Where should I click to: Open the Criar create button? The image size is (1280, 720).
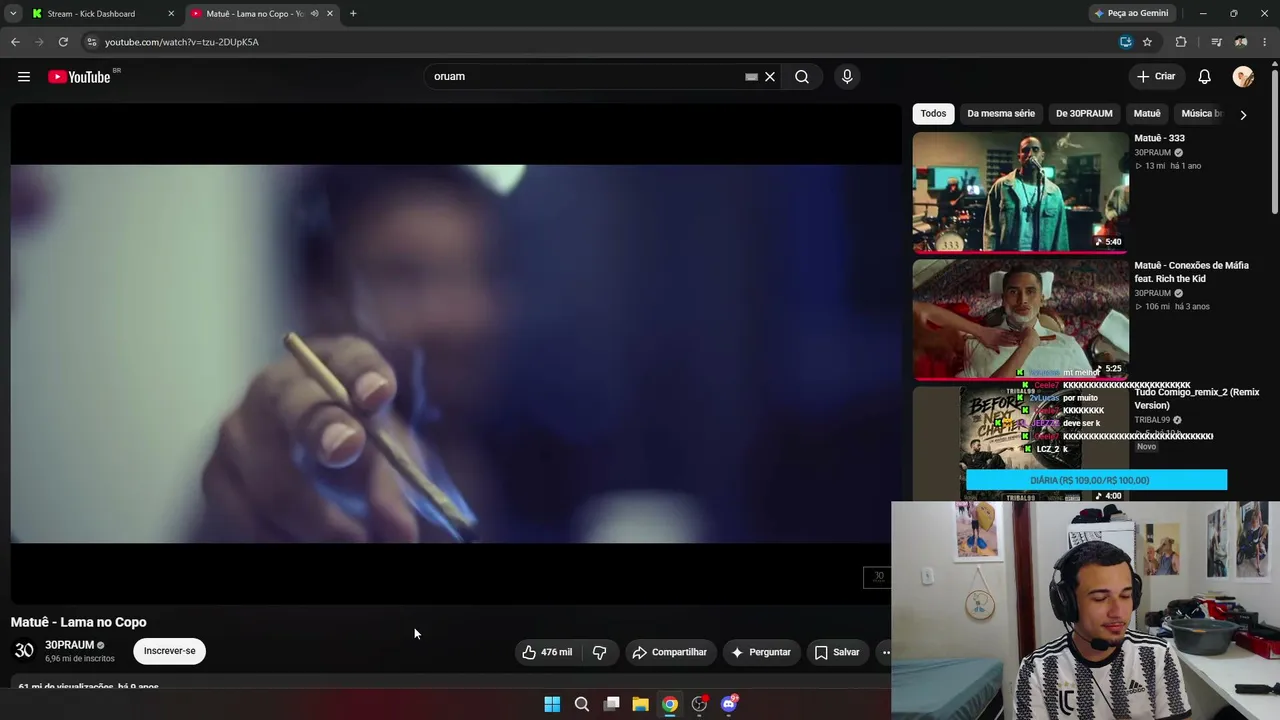tap(1156, 77)
